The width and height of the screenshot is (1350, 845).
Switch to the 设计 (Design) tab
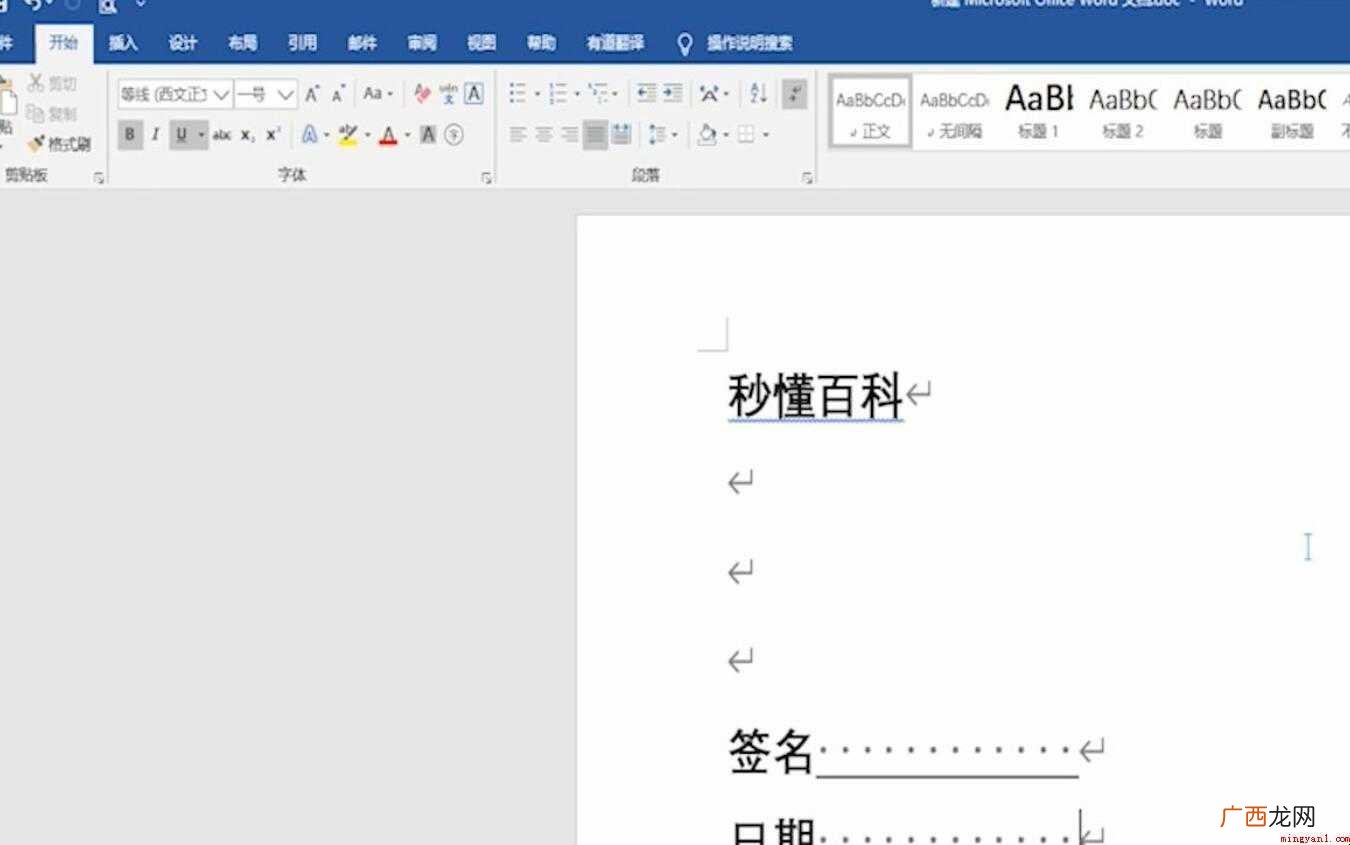click(x=183, y=43)
